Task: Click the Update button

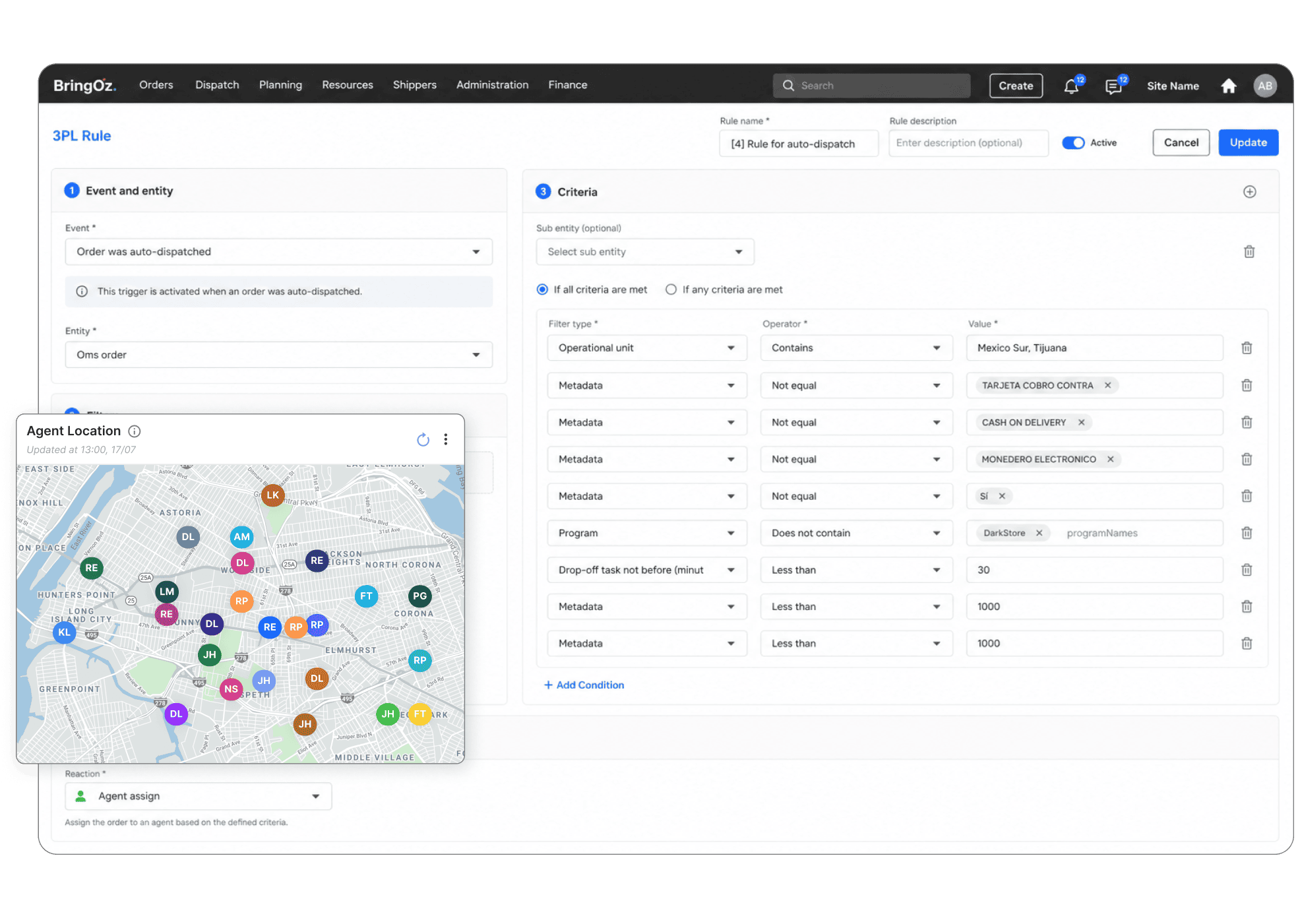Action: coord(1248,142)
